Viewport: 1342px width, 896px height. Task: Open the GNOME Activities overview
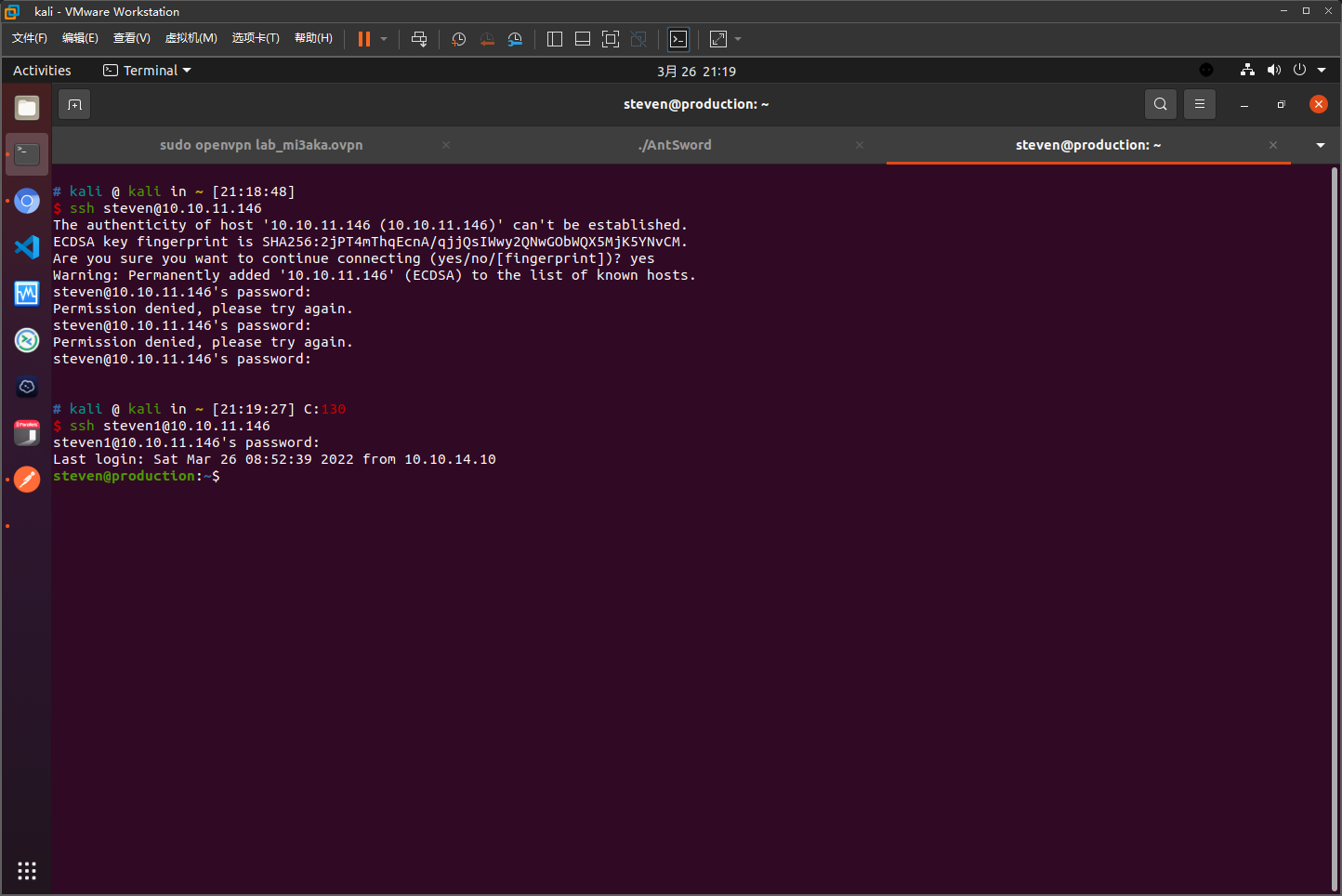(x=42, y=71)
